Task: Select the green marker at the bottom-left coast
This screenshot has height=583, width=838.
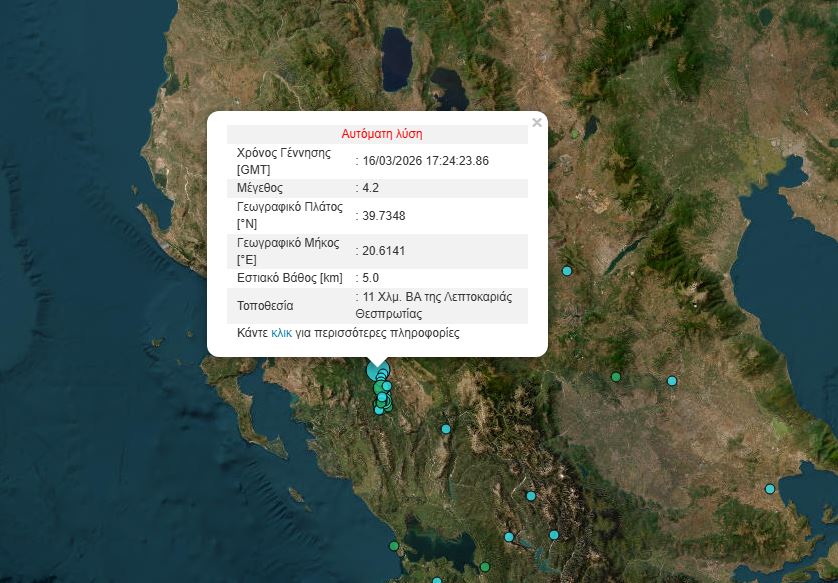Action: (394, 546)
